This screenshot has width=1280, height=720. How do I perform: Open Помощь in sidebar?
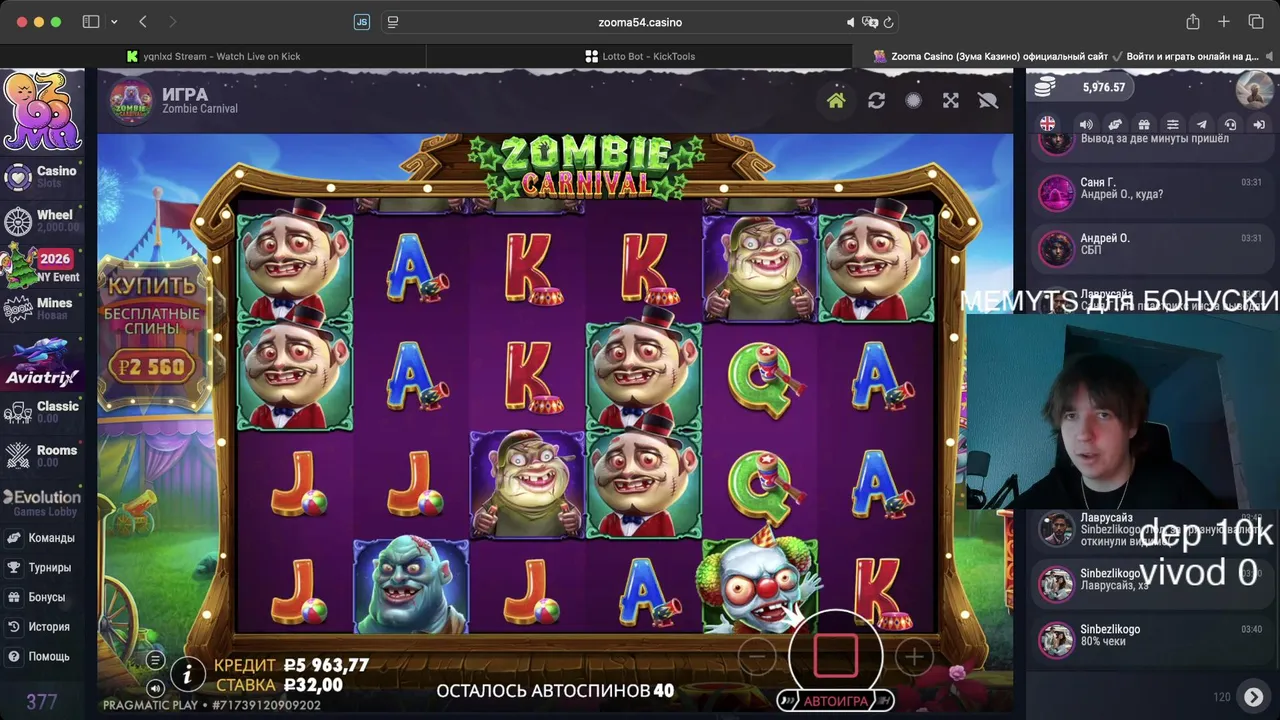(x=39, y=657)
